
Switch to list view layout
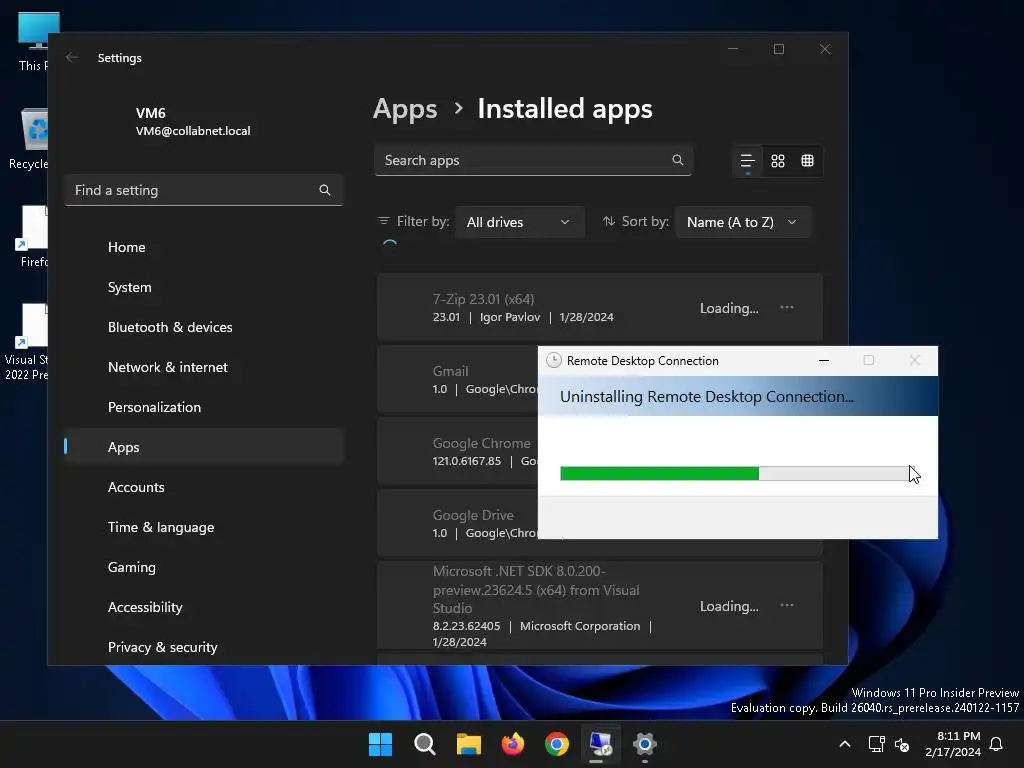pos(748,161)
